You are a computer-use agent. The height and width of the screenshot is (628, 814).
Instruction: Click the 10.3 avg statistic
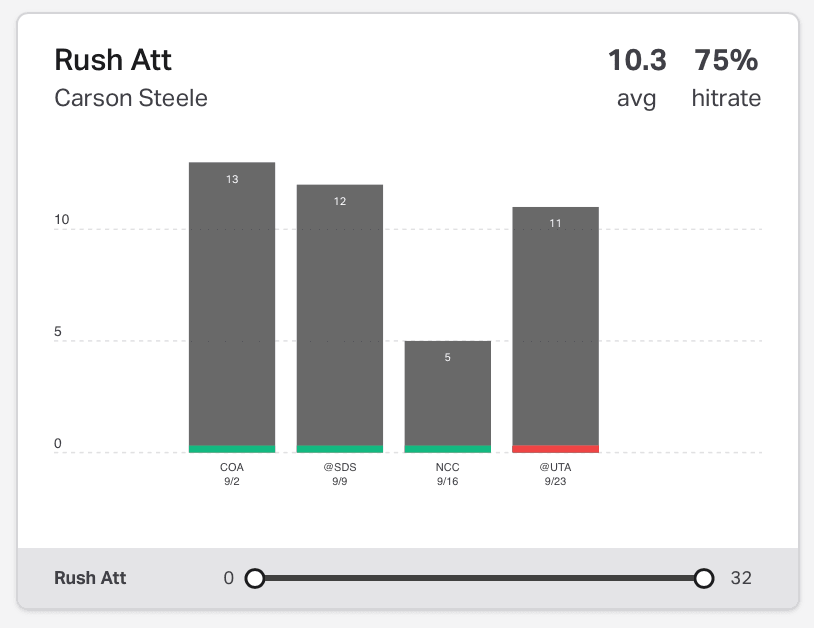(x=637, y=78)
